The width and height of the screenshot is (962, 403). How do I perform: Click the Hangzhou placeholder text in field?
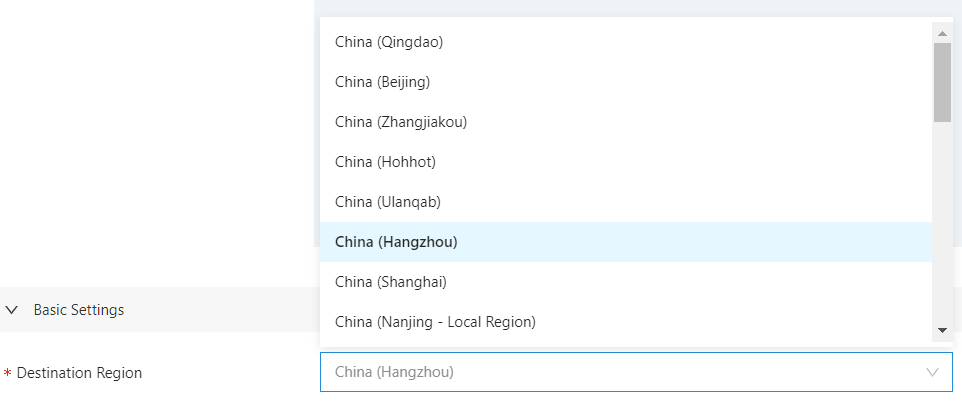pyautogui.click(x=394, y=372)
